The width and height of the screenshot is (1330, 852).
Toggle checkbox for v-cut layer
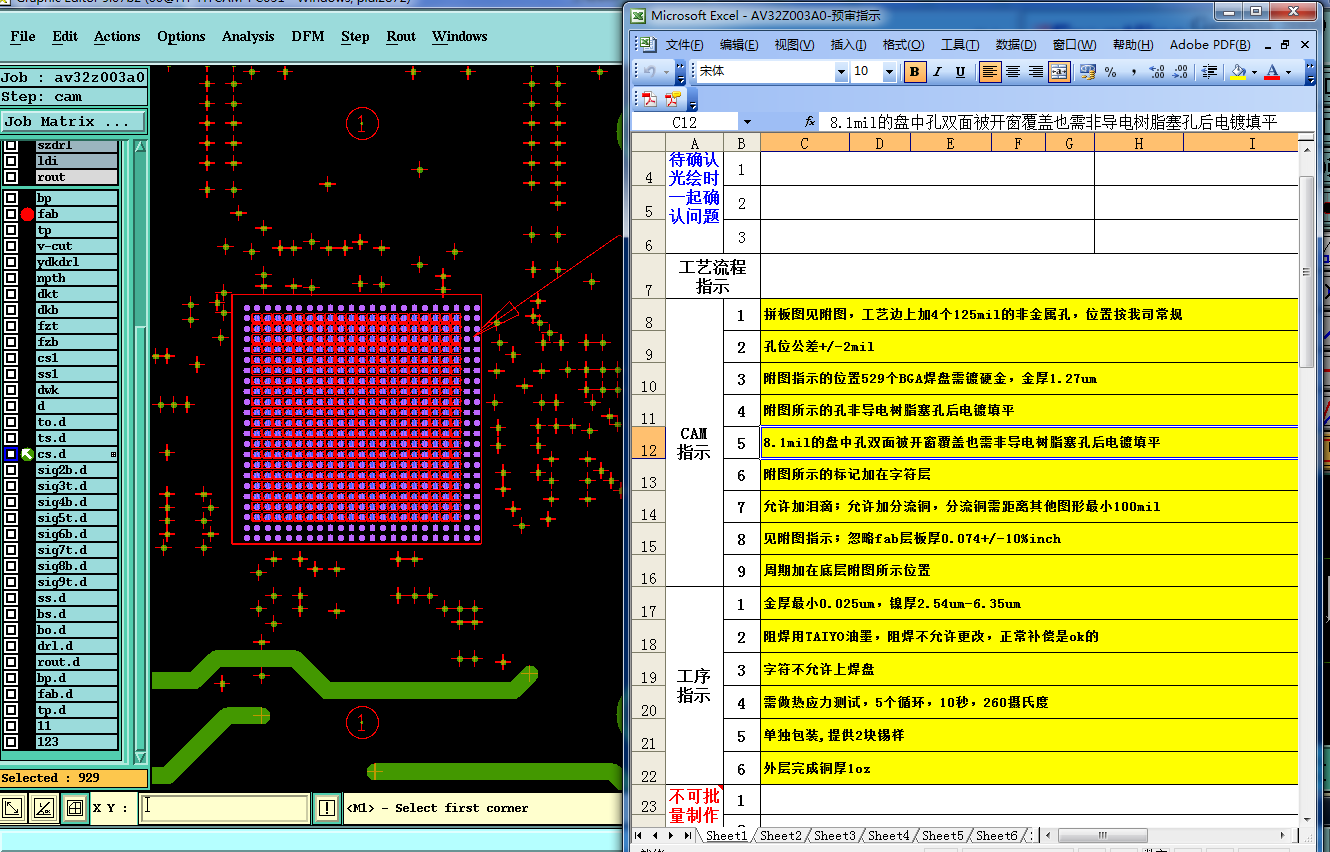11,246
